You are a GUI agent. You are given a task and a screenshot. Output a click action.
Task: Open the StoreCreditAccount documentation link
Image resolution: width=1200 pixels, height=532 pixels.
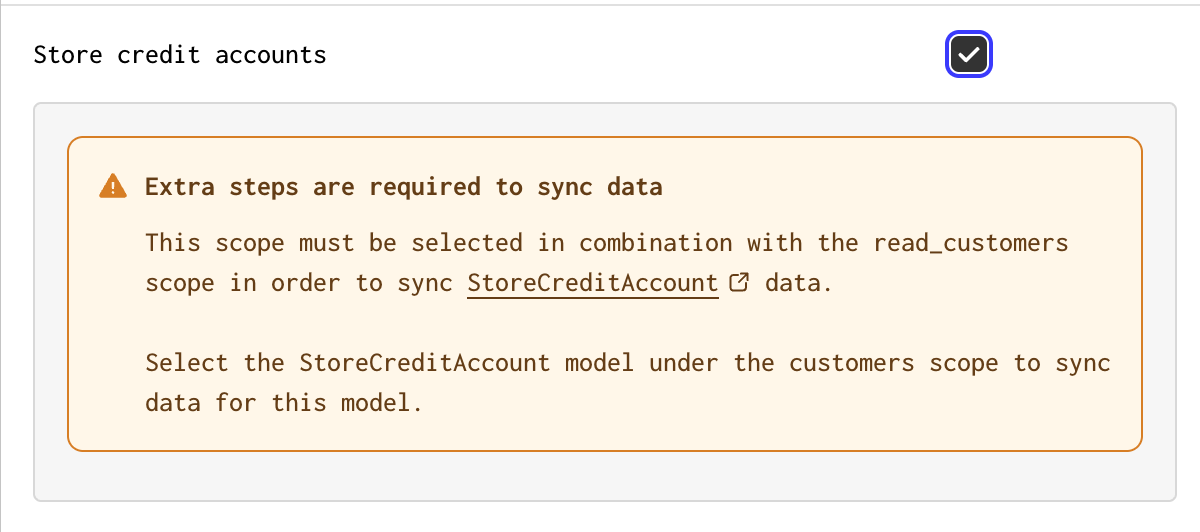tap(593, 283)
